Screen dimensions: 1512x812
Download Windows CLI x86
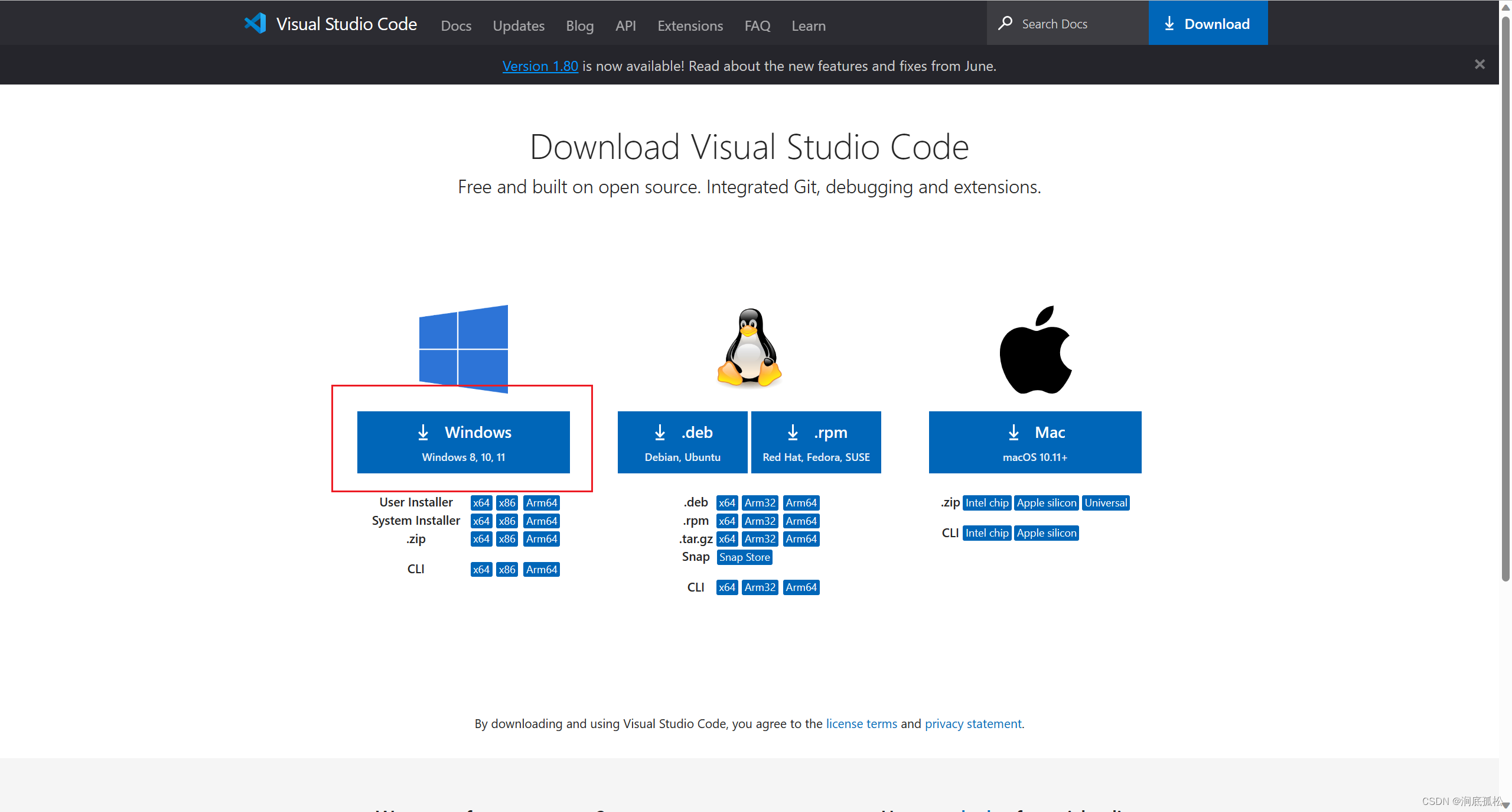click(507, 569)
